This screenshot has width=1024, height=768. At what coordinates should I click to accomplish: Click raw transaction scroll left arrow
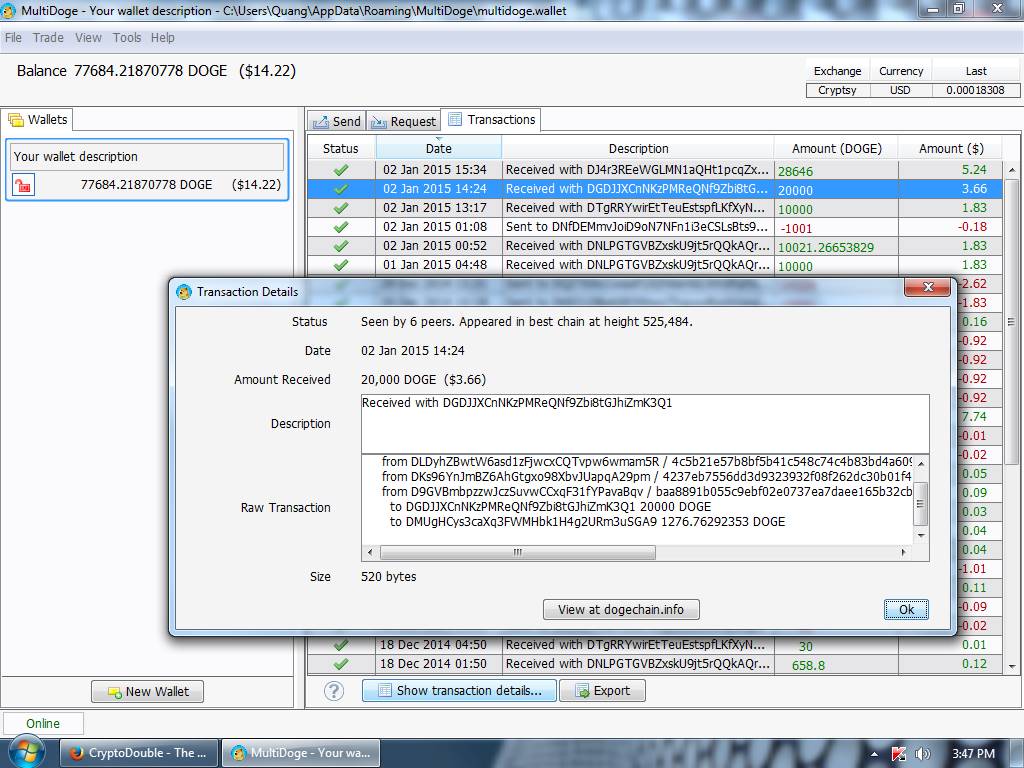(x=370, y=552)
